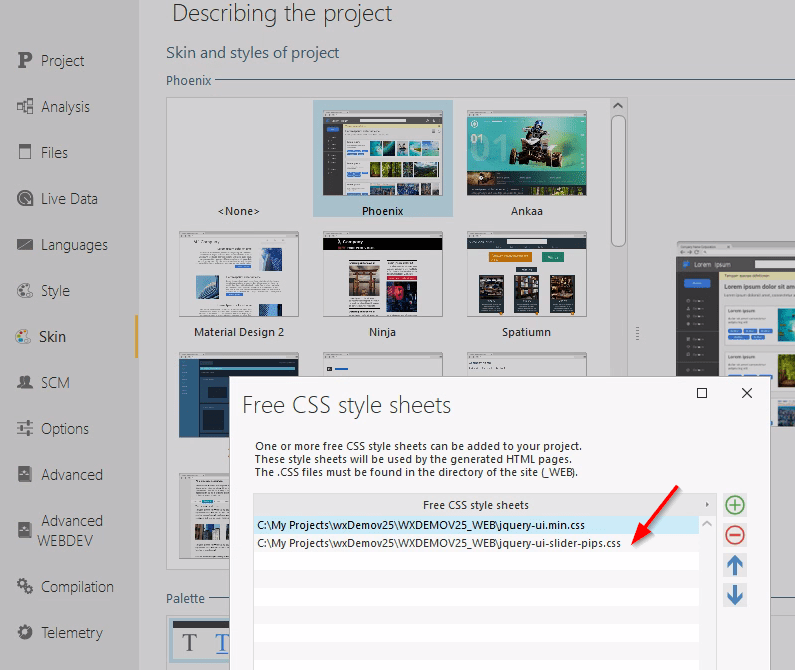
Task: Open the Analysis section in sidebar
Action: (65, 107)
